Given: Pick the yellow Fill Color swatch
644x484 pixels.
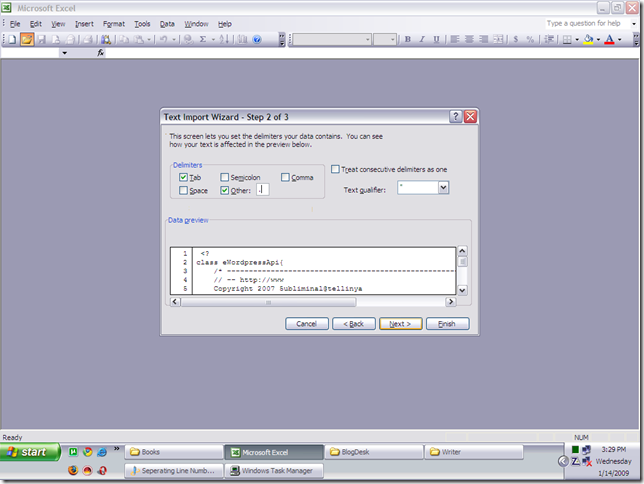Looking at the screenshot, I should tap(589, 39).
